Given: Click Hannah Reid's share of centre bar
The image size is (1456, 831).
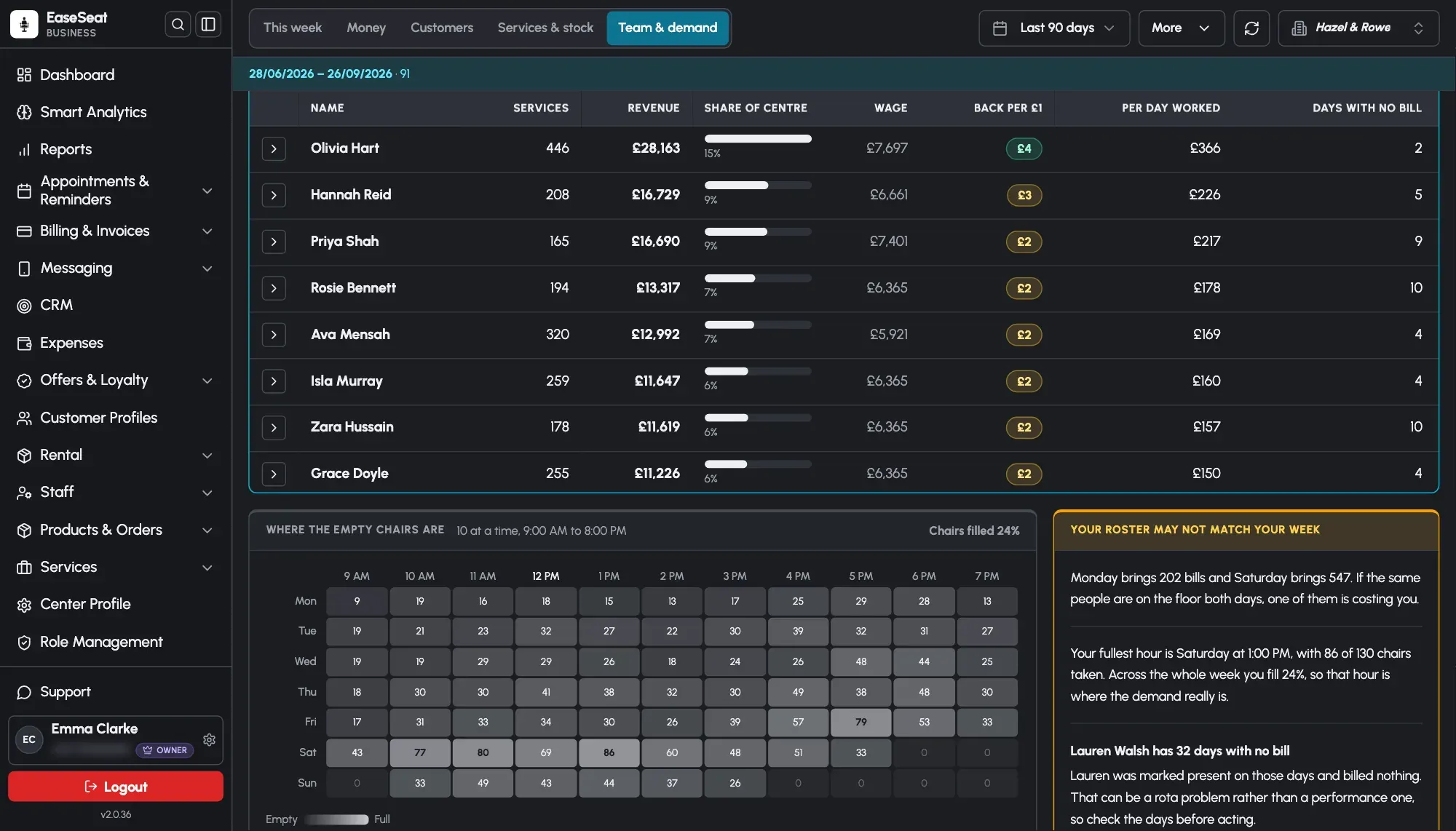Looking at the screenshot, I should (x=757, y=185).
